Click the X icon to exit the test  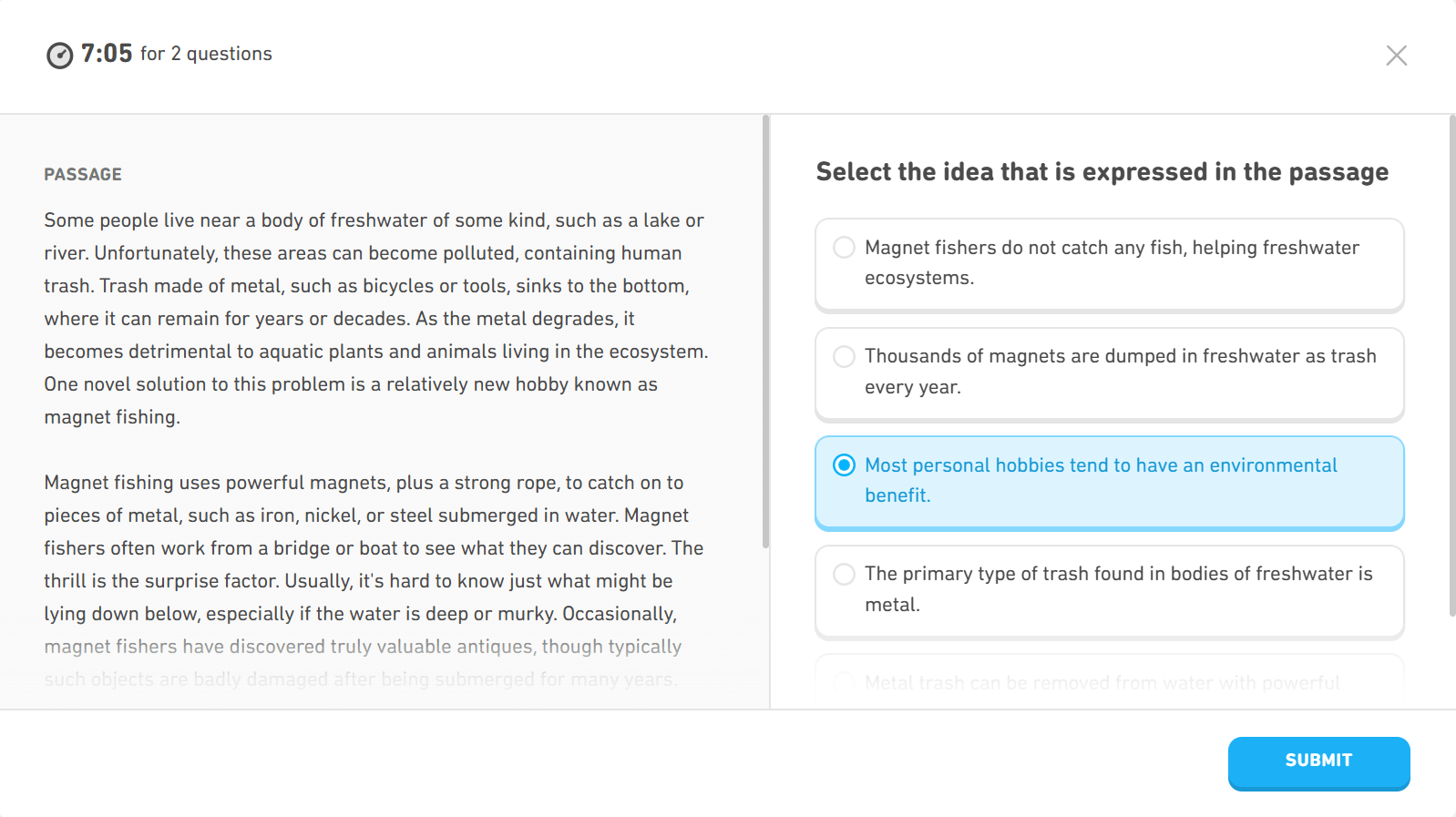pyautogui.click(x=1396, y=56)
